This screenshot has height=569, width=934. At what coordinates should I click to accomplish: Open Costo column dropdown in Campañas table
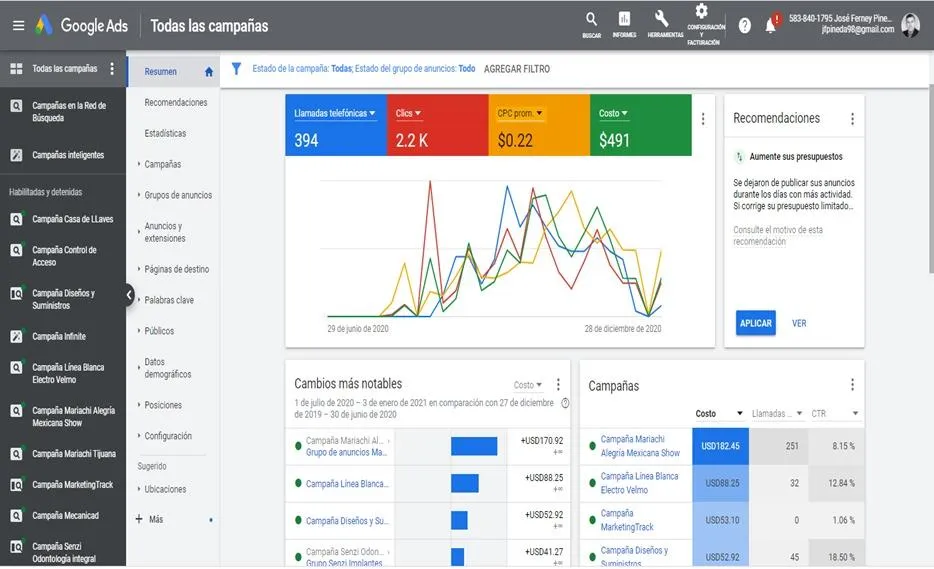(719, 413)
